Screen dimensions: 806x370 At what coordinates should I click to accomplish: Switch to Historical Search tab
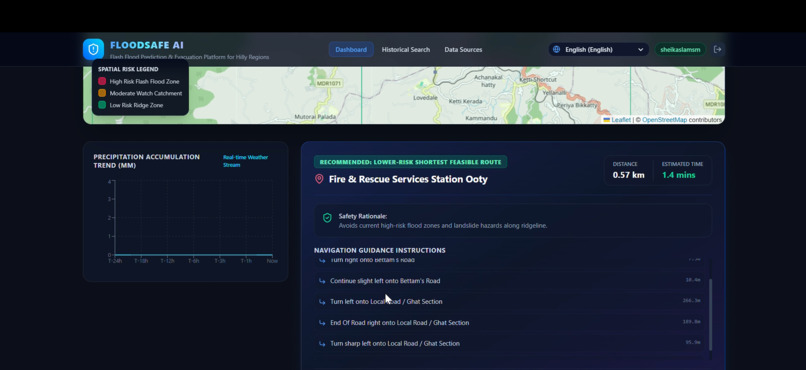point(406,49)
